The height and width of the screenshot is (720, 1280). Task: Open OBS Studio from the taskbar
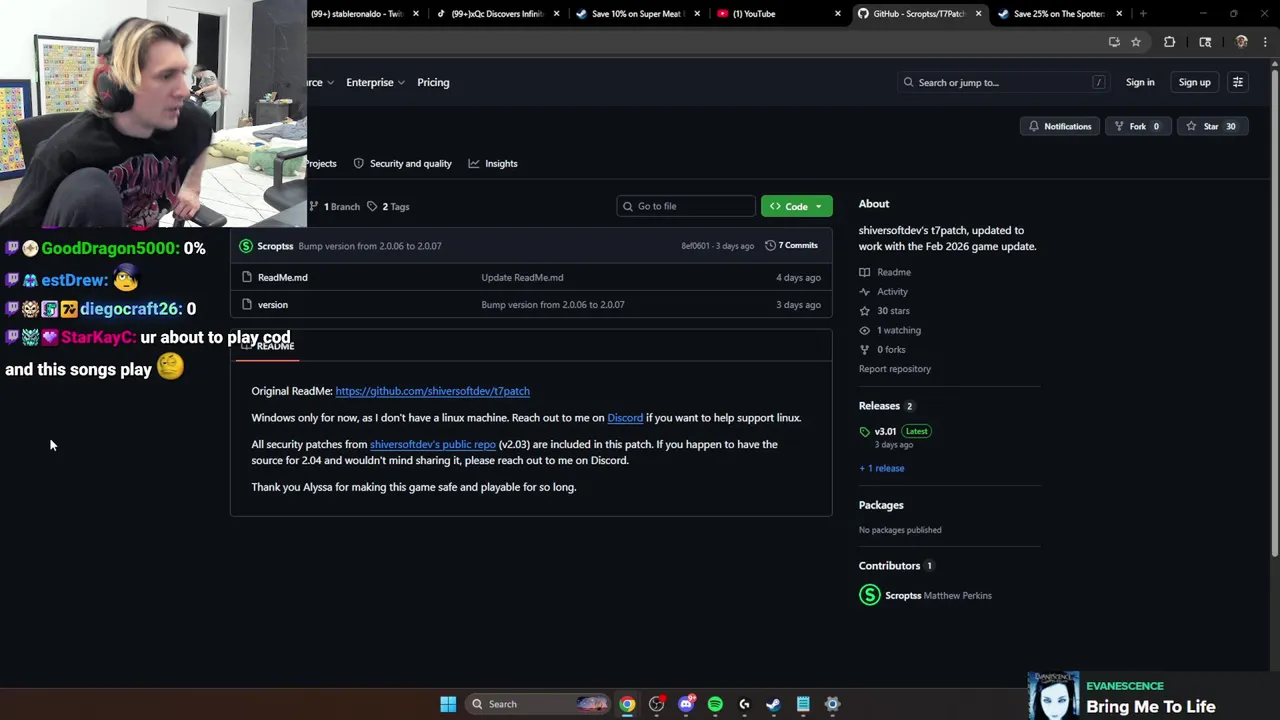656,704
